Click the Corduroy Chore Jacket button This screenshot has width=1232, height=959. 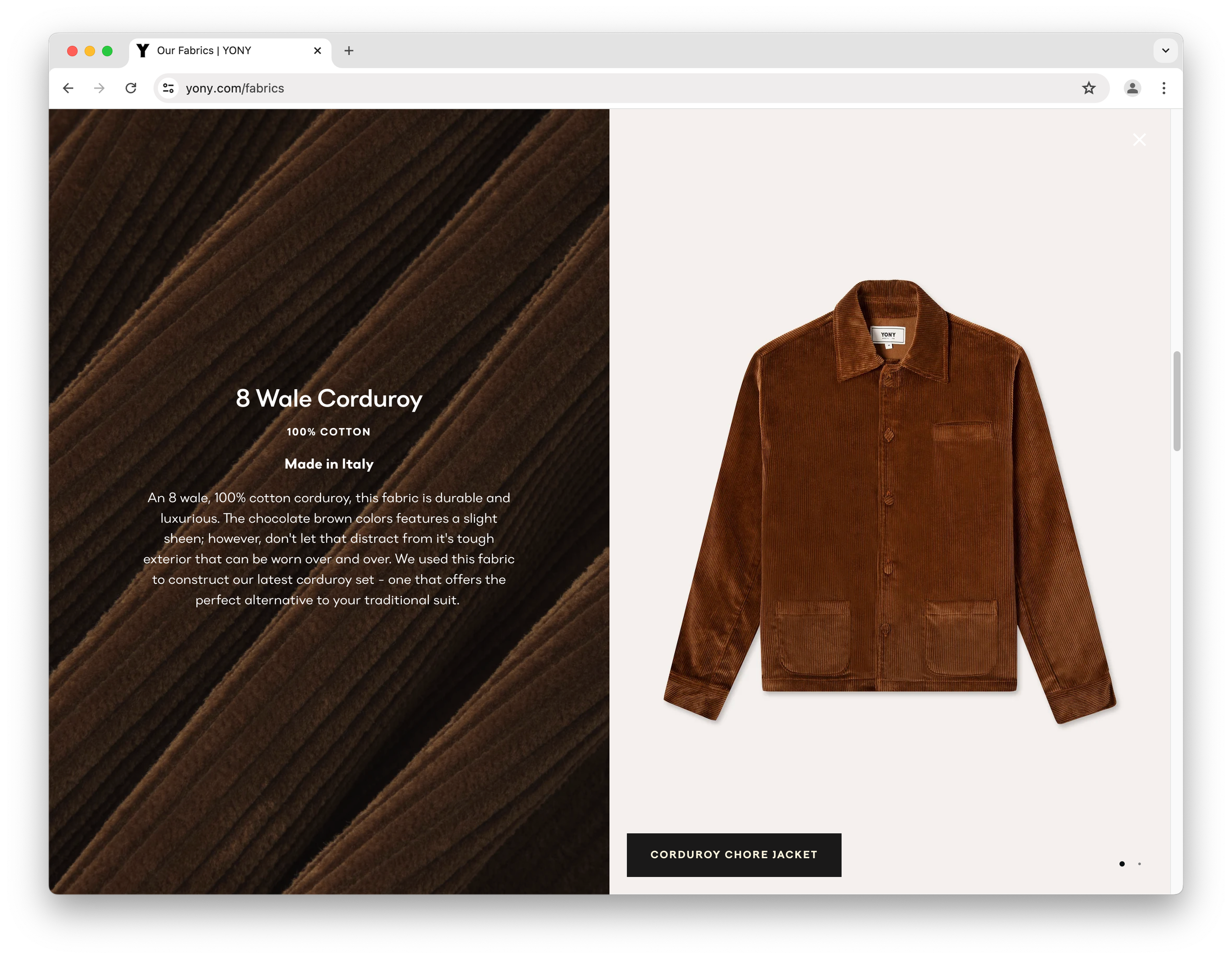coord(733,854)
